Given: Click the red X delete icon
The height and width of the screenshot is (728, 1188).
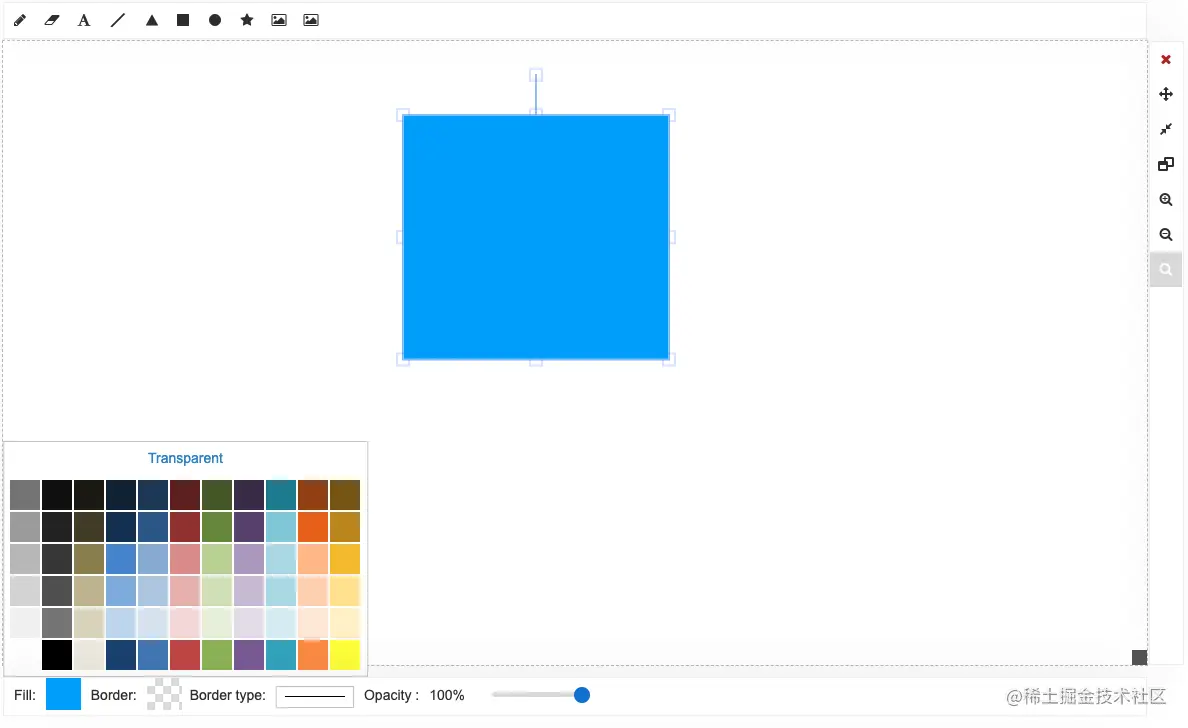Looking at the screenshot, I should click(x=1166, y=60).
